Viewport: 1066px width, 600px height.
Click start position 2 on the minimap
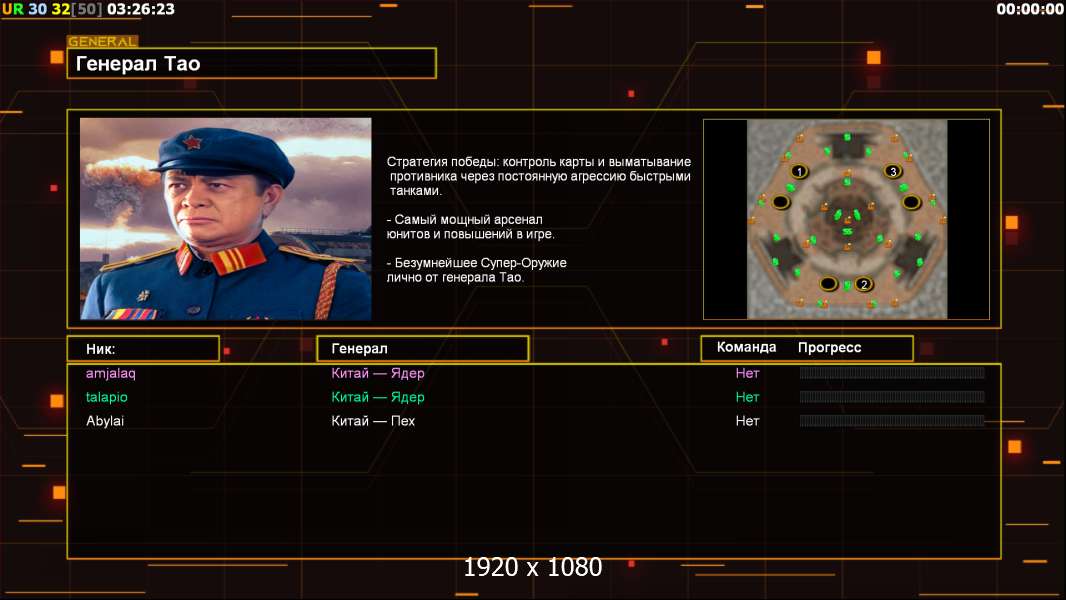tap(863, 284)
